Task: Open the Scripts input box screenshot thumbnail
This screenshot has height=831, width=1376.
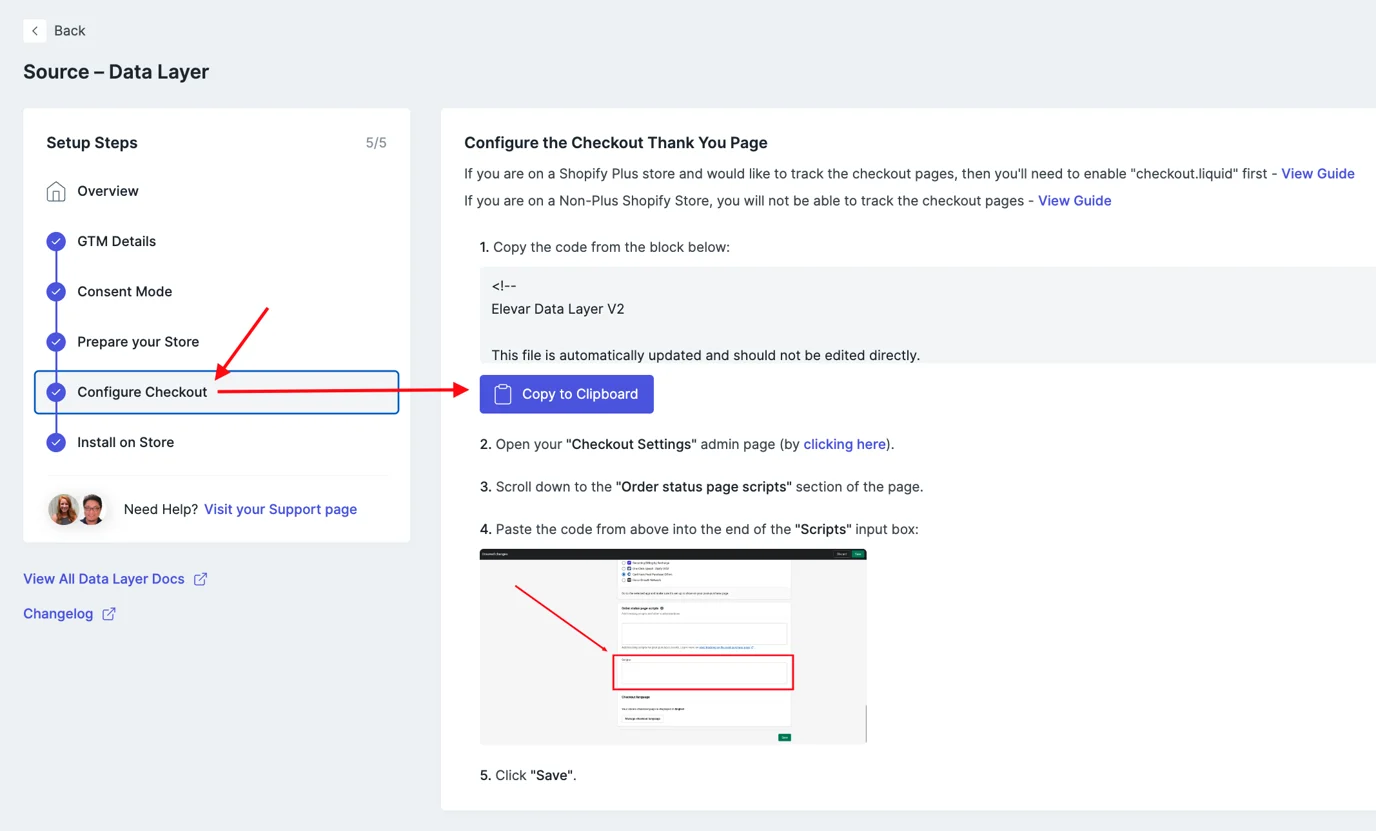Action: pos(673,646)
